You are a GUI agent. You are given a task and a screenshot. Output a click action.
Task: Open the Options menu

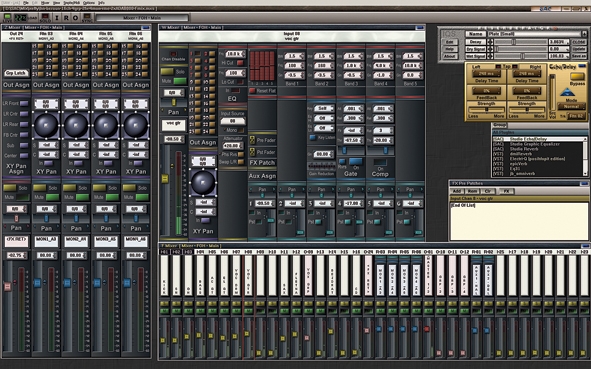[x=89, y=3]
